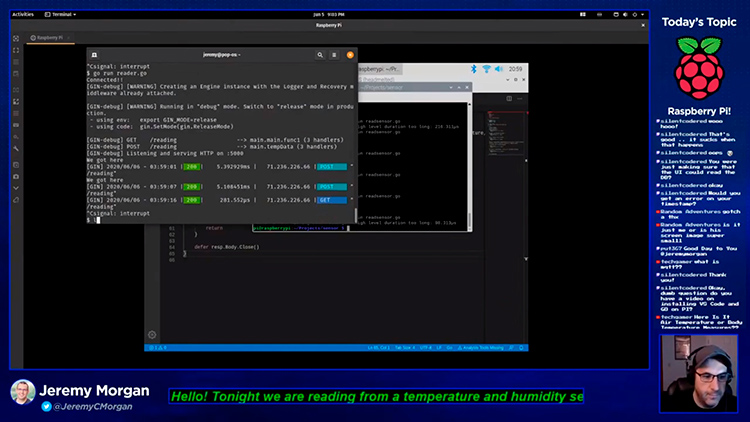The image size is (750, 422).
Task: Minimize the viewer using the sidebar chevron icon
Action: click(16, 188)
